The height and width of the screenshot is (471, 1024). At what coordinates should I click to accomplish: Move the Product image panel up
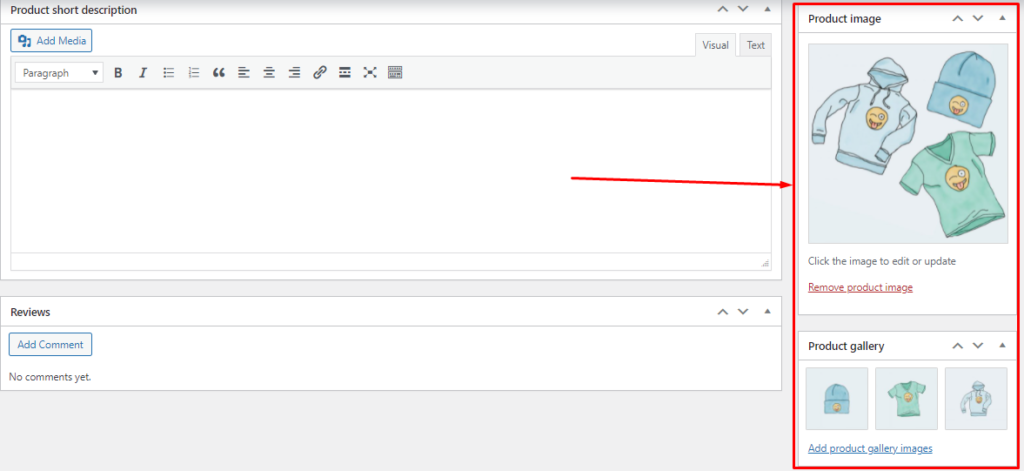pyautogui.click(x=957, y=18)
